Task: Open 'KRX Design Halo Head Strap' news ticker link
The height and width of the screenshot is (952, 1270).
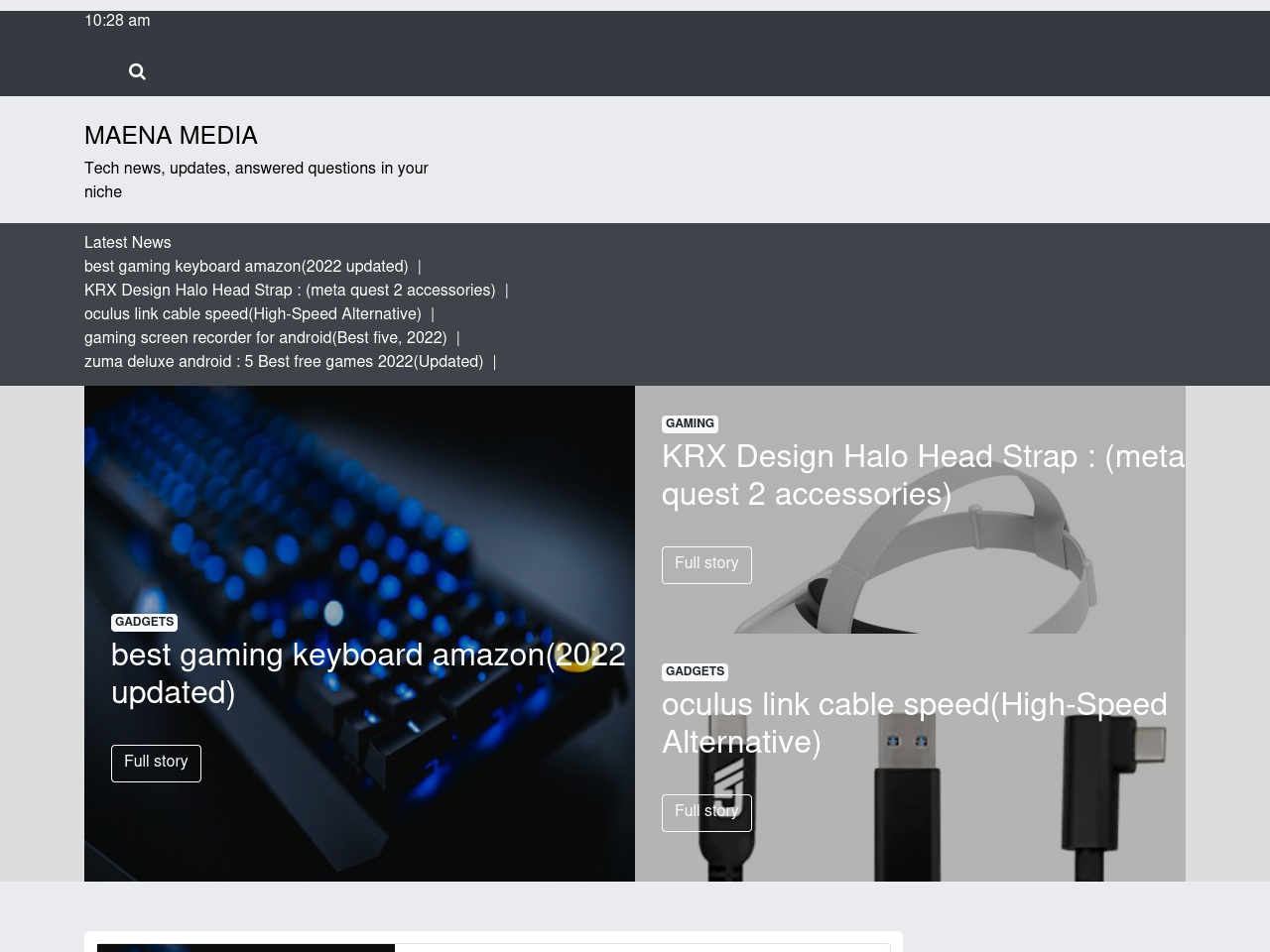Action: click(290, 291)
